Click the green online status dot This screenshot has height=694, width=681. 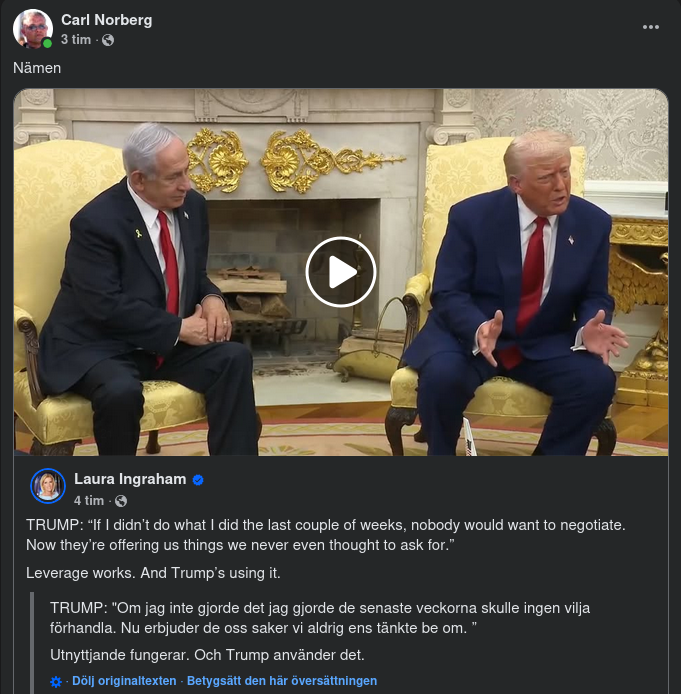pyautogui.click(x=47, y=43)
